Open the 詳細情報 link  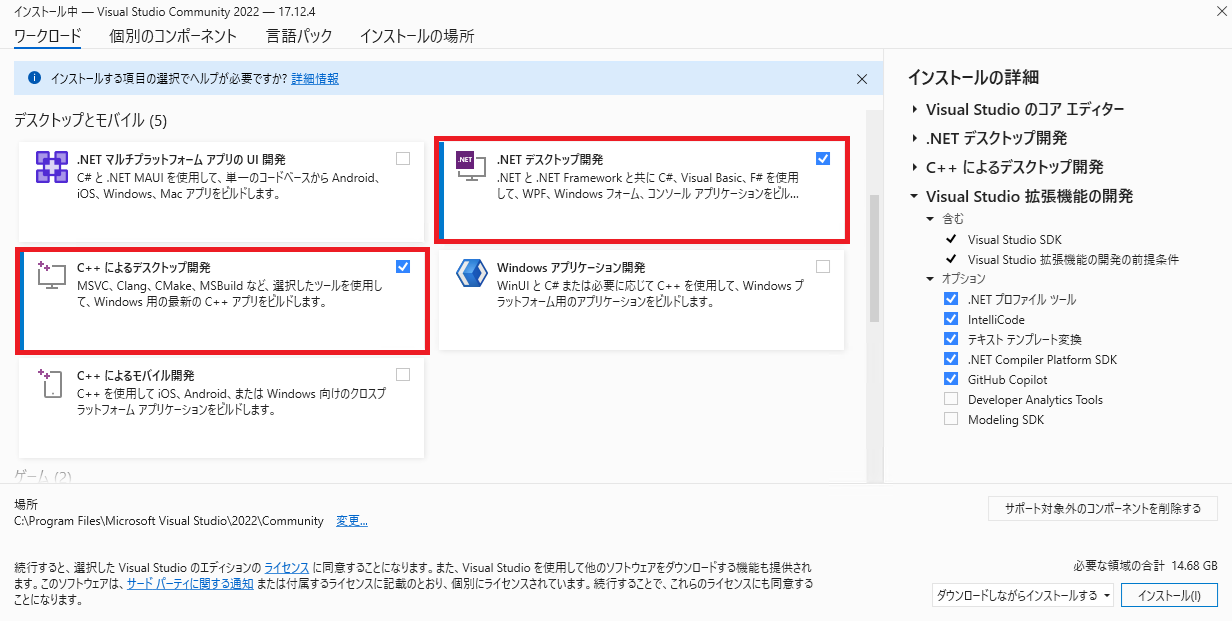pyautogui.click(x=314, y=79)
